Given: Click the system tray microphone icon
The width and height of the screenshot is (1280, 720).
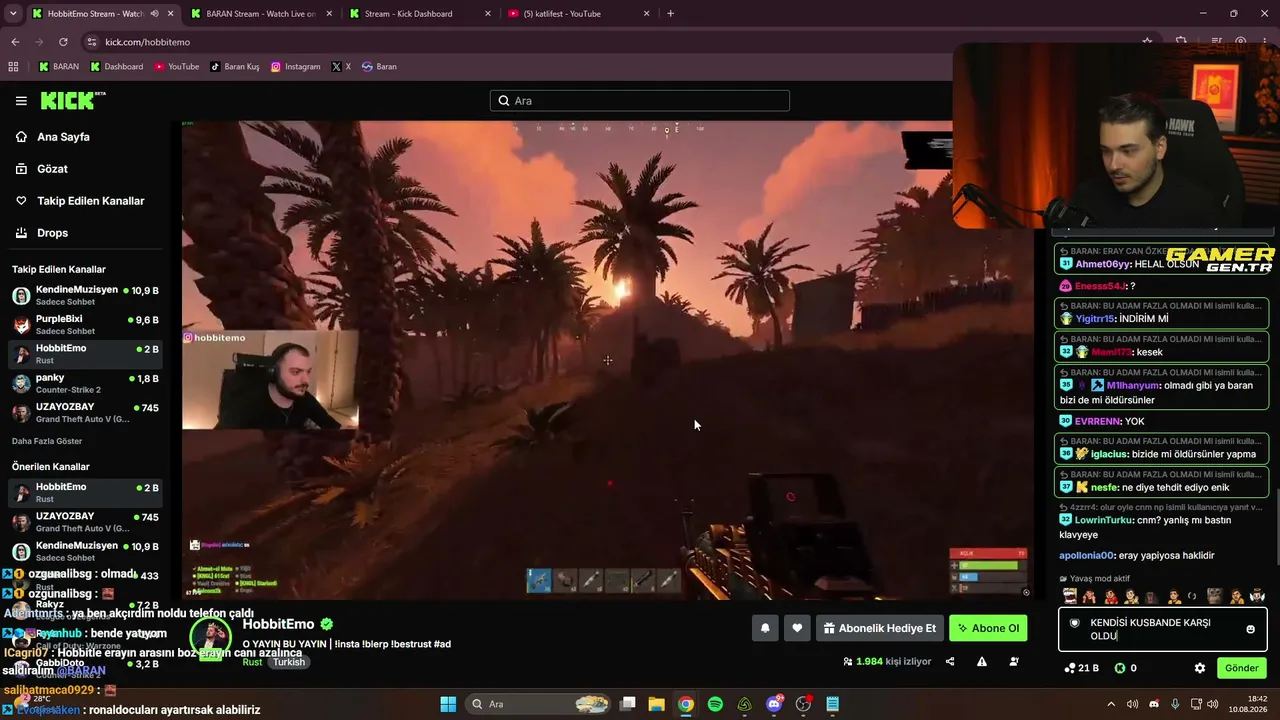Looking at the screenshot, I should coord(1175,704).
